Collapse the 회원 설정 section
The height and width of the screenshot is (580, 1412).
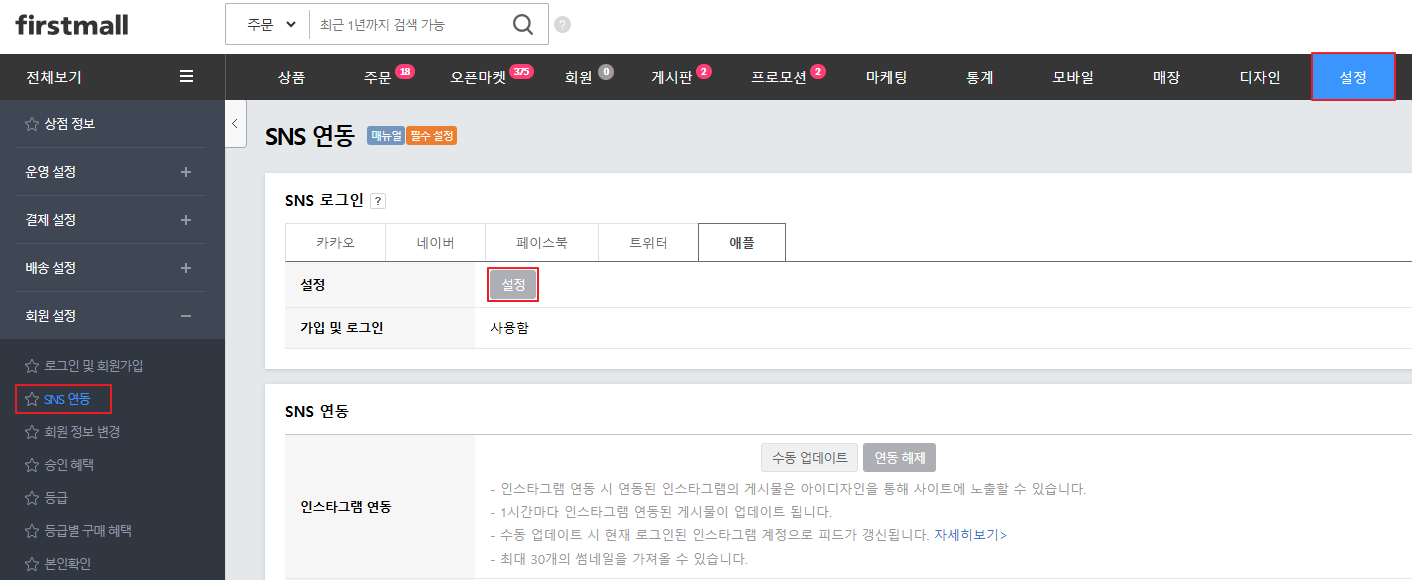click(x=186, y=316)
